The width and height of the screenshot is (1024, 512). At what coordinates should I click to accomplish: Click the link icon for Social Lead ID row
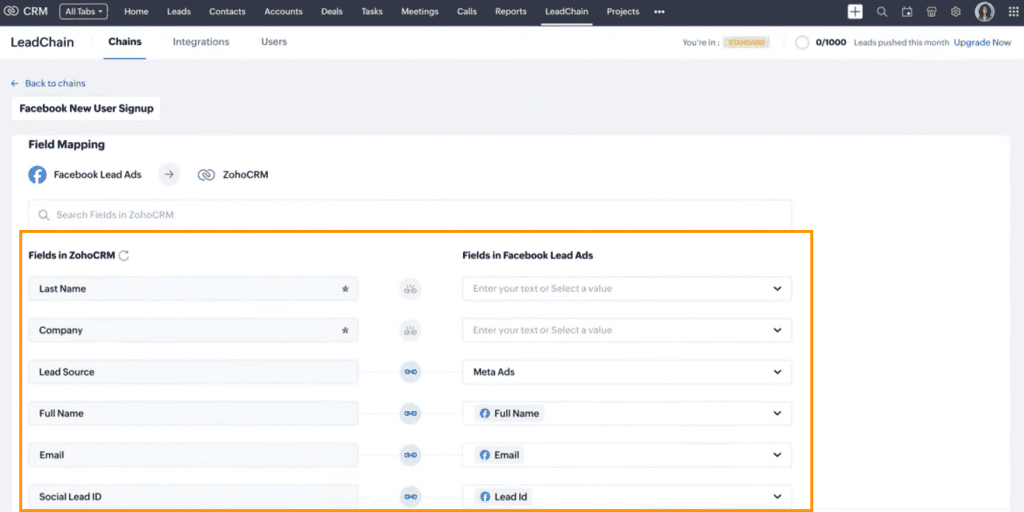pyautogui.click(x=410, y=497)
